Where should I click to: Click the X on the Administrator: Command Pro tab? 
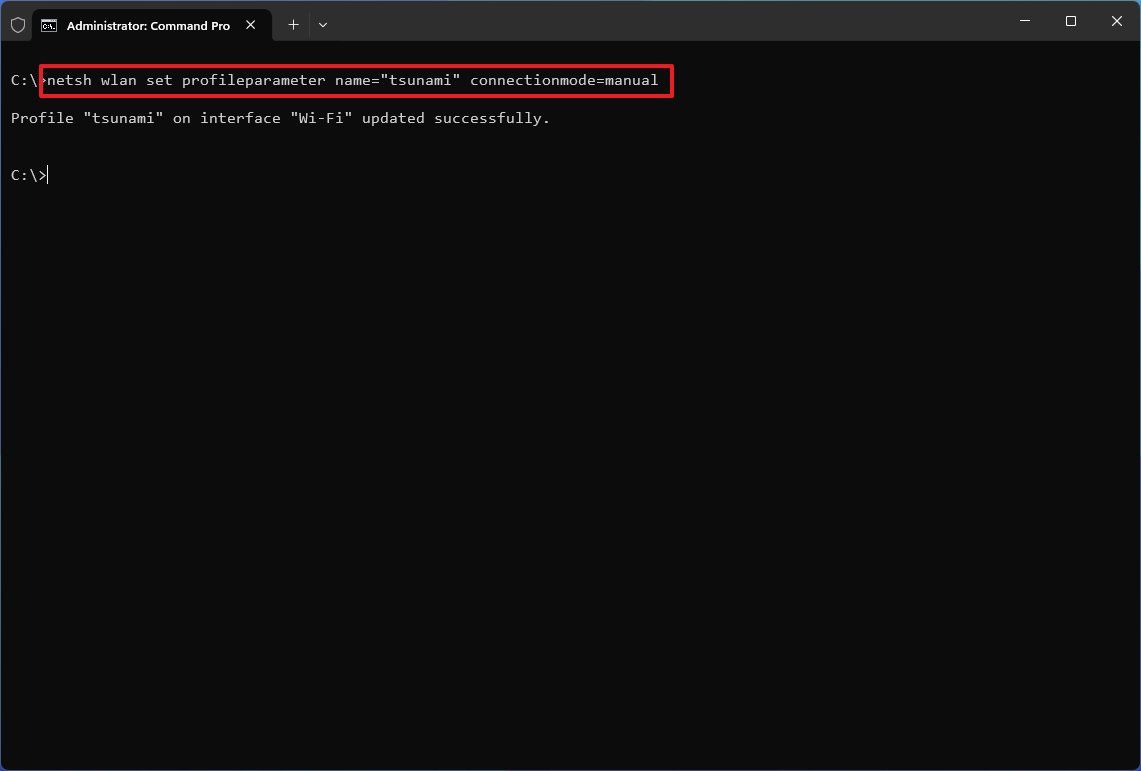pyautogui.click(x=250, y=25)
